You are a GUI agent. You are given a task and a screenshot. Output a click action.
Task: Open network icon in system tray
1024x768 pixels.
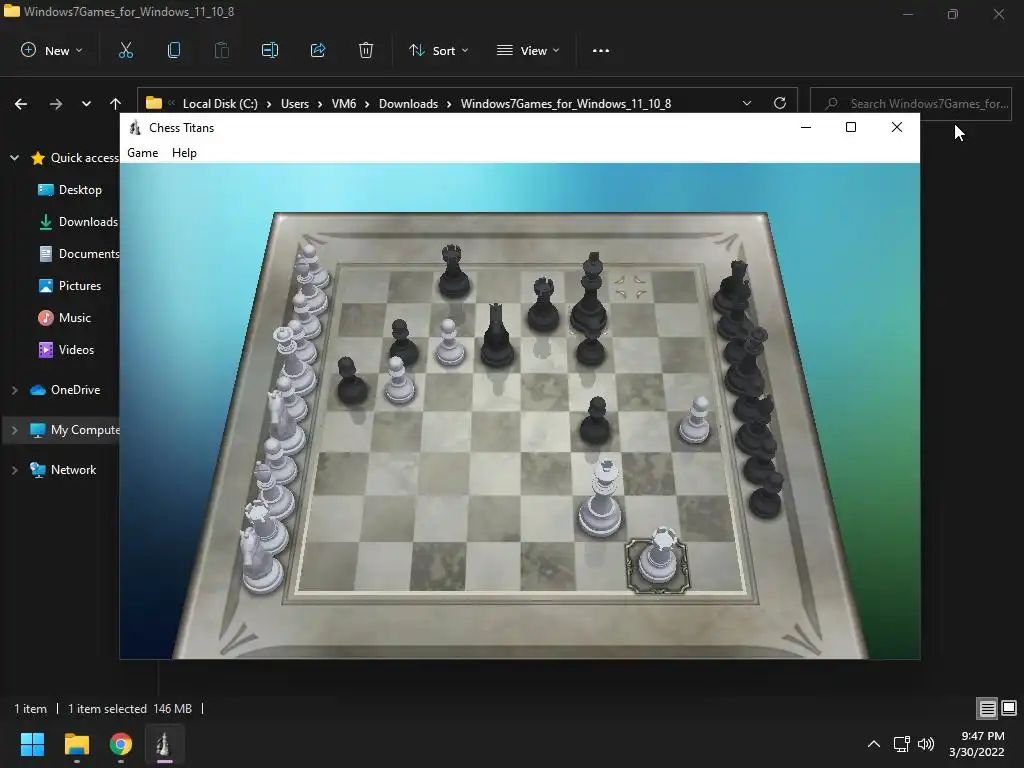click(902, 744)
